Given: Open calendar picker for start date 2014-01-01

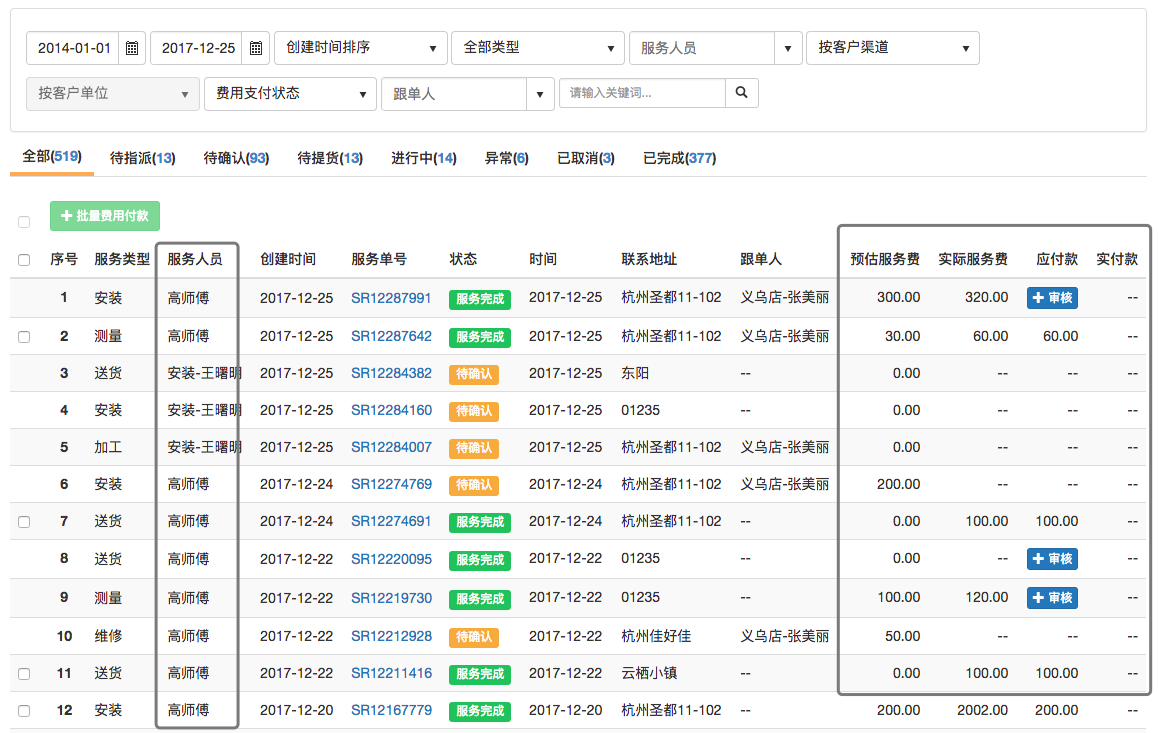Looking at the screenshot, I should tap(132, 48).
